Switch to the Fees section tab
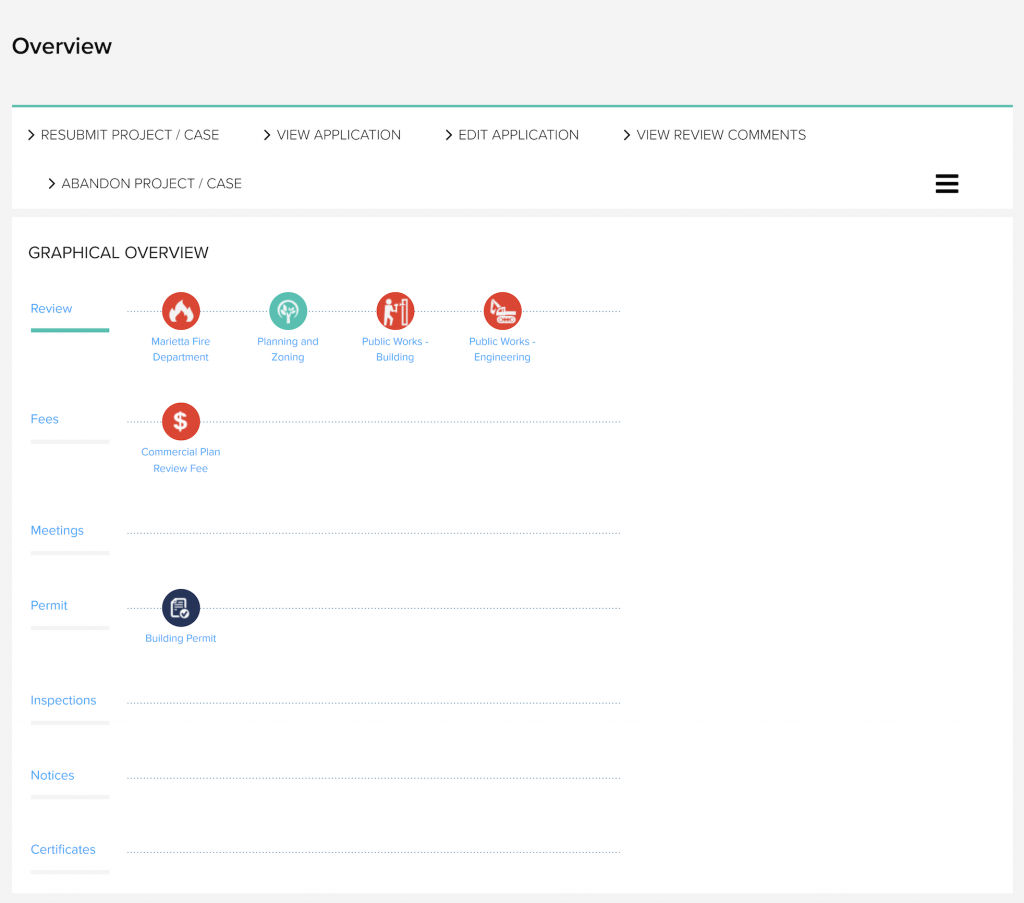 pos(44,419)
